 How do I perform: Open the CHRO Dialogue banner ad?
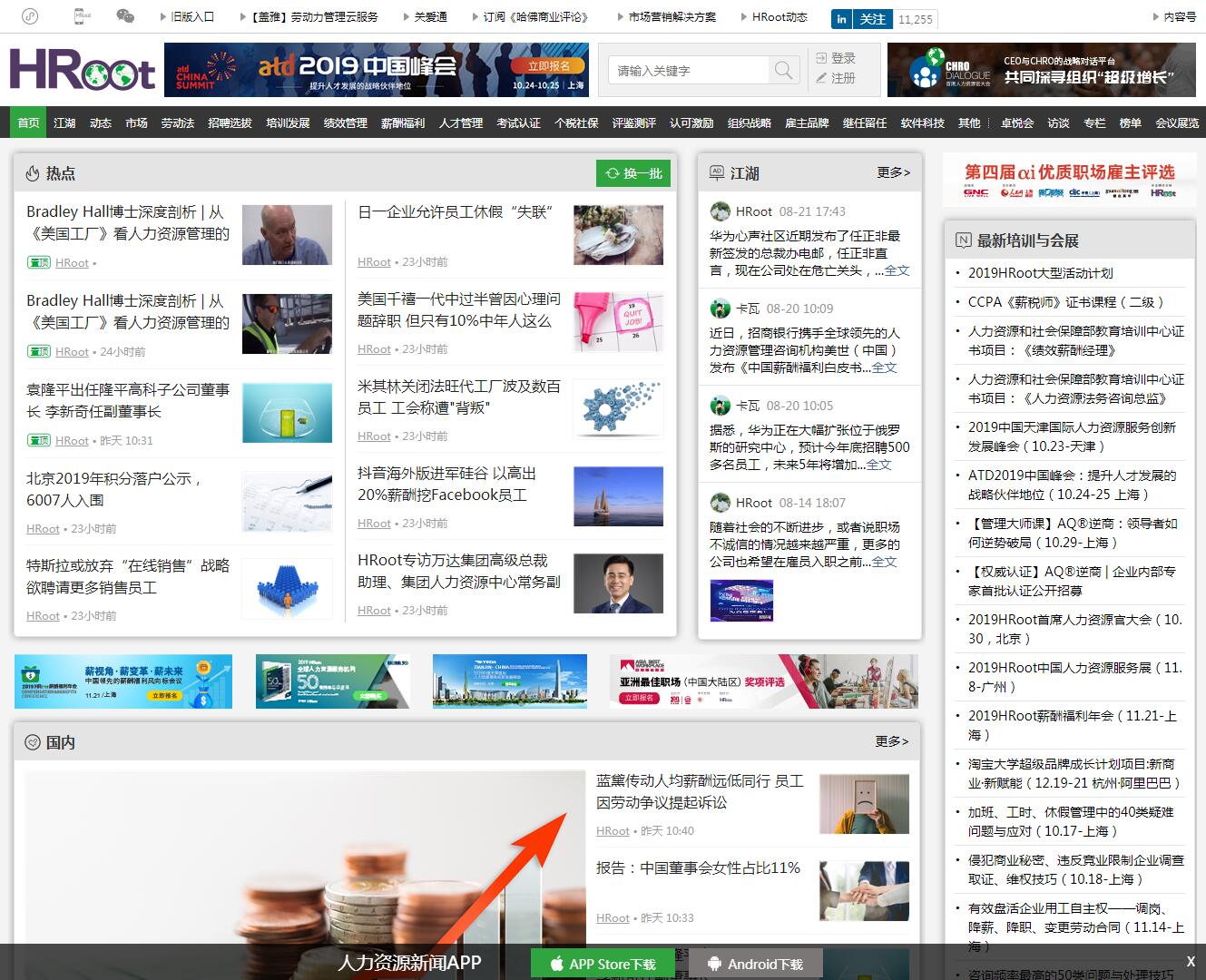(1042, 70)
